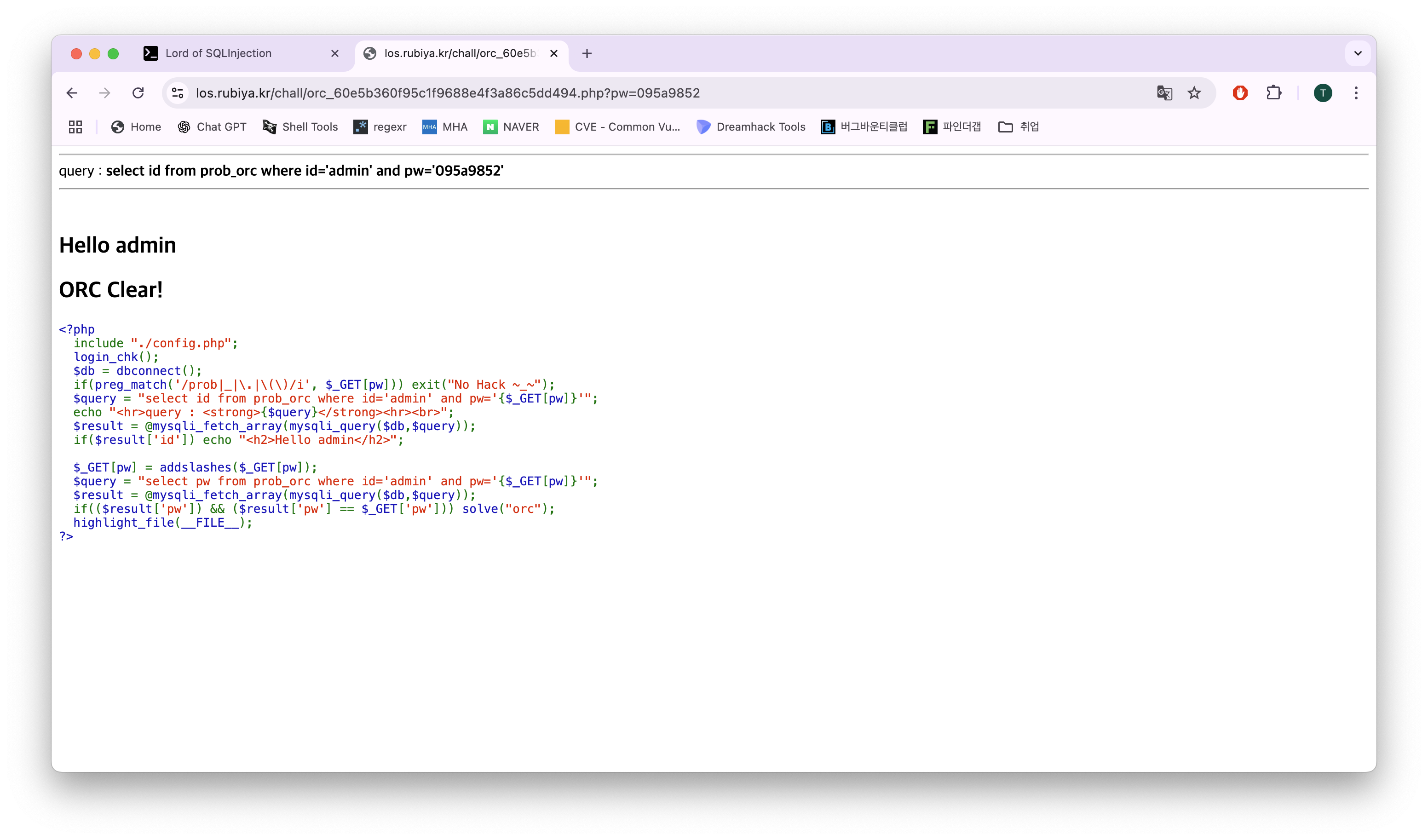
Task: Open the apps grid icon in bookmarks bar
Action: click(x=75, y=127)
